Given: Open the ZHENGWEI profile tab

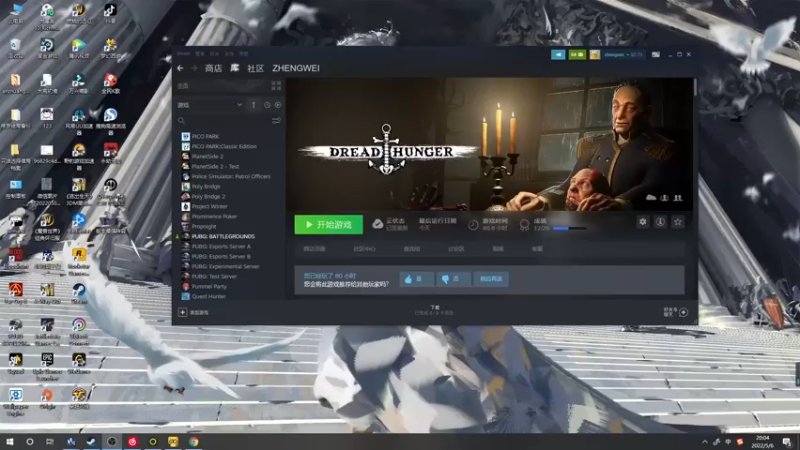Looking at the screenshot, I should pyautogui.click(x=296, y=68).
